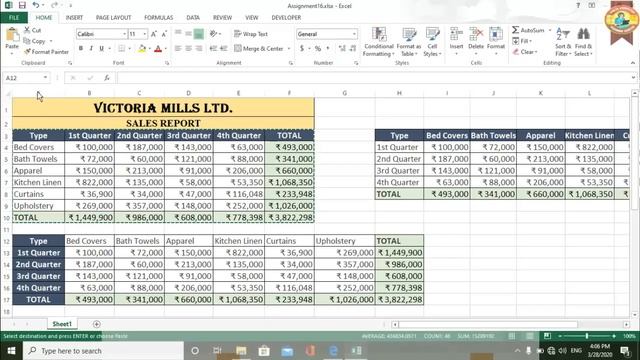The image size is (640, 360).
Task: Open the Calibri font name dropdown
Action: [x=124, y=34]
